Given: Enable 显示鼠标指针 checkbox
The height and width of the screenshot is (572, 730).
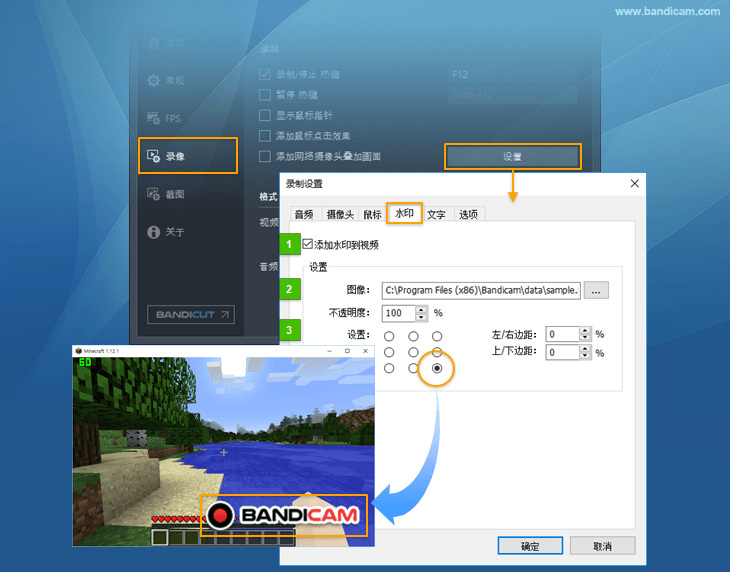Looking at the screenshot, I should [x=265, y=115].
